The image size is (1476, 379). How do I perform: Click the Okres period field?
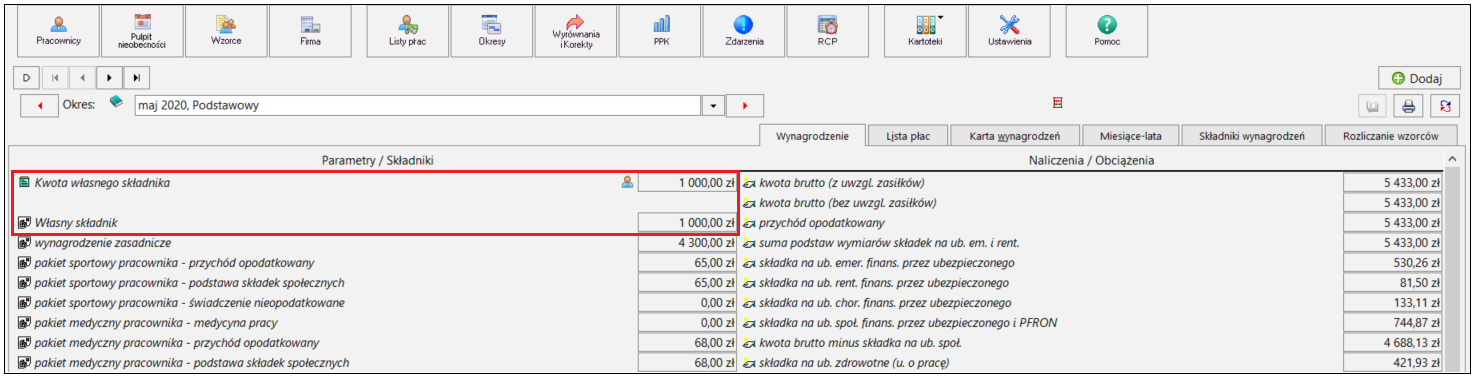(418, 105)
